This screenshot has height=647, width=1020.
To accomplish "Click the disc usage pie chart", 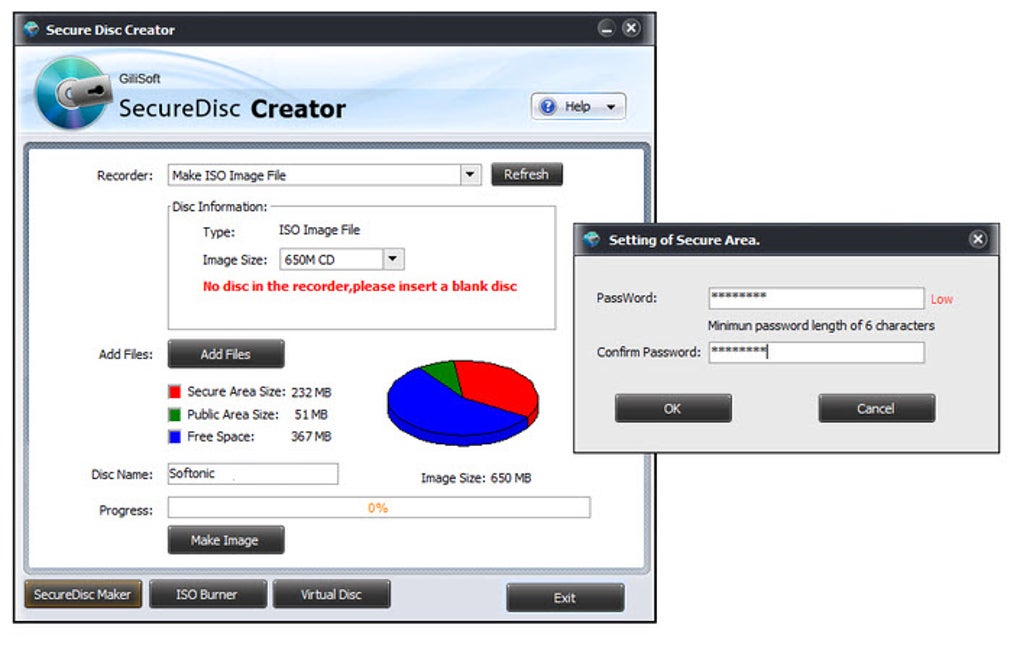I will 463,403.
